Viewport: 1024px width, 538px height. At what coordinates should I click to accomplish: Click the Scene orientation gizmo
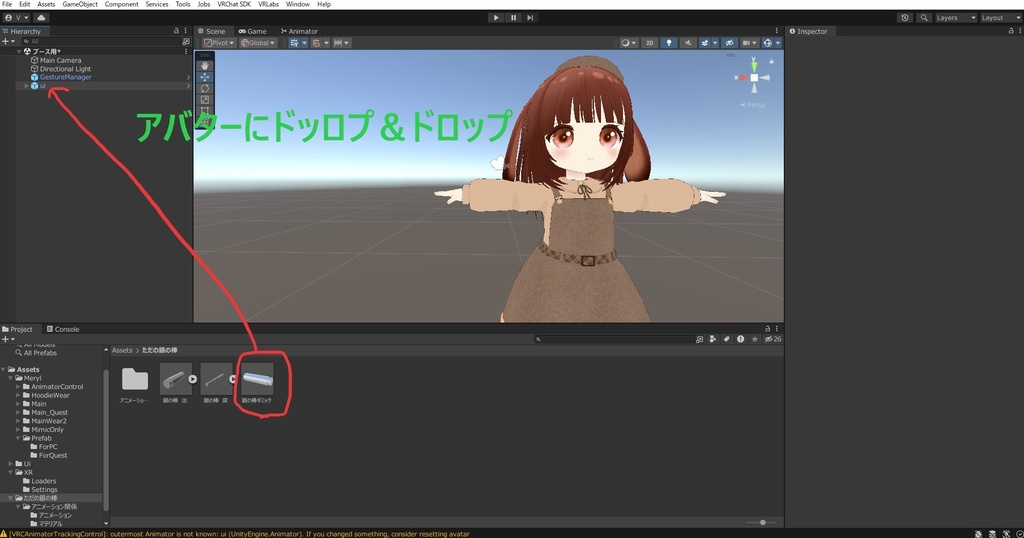[754, 77]
